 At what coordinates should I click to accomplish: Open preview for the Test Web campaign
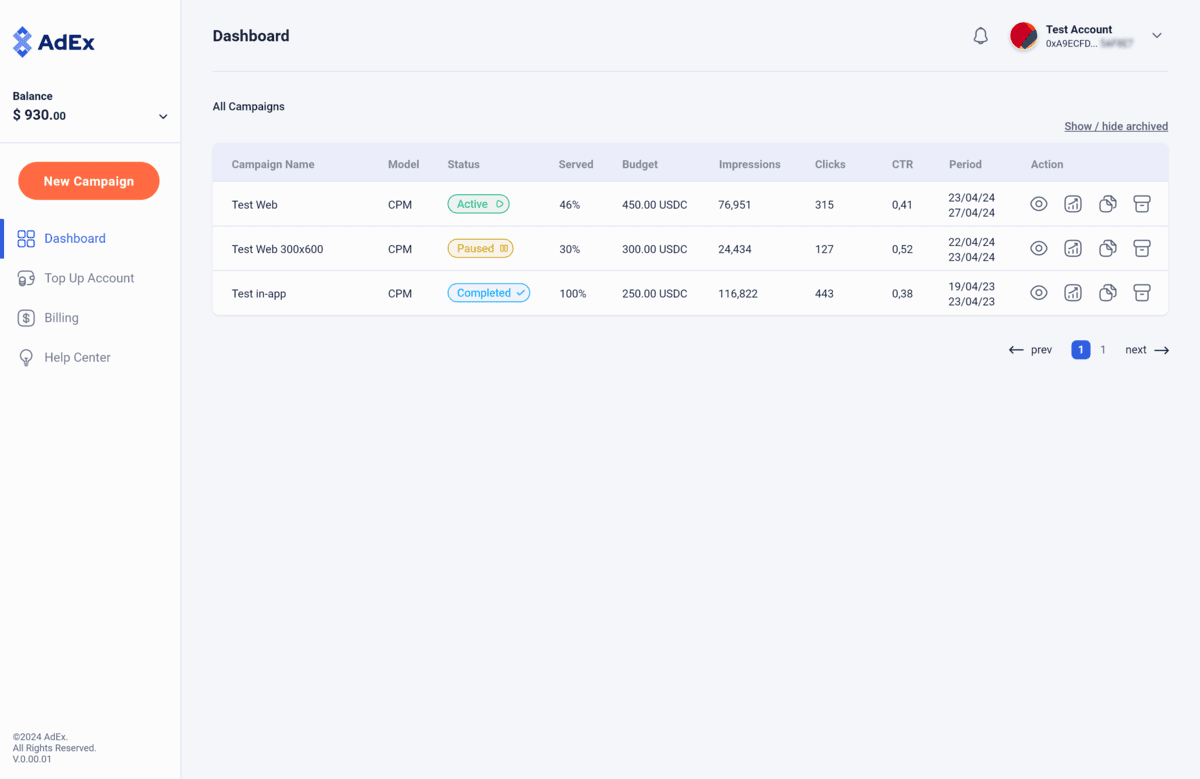[1038, 204]
